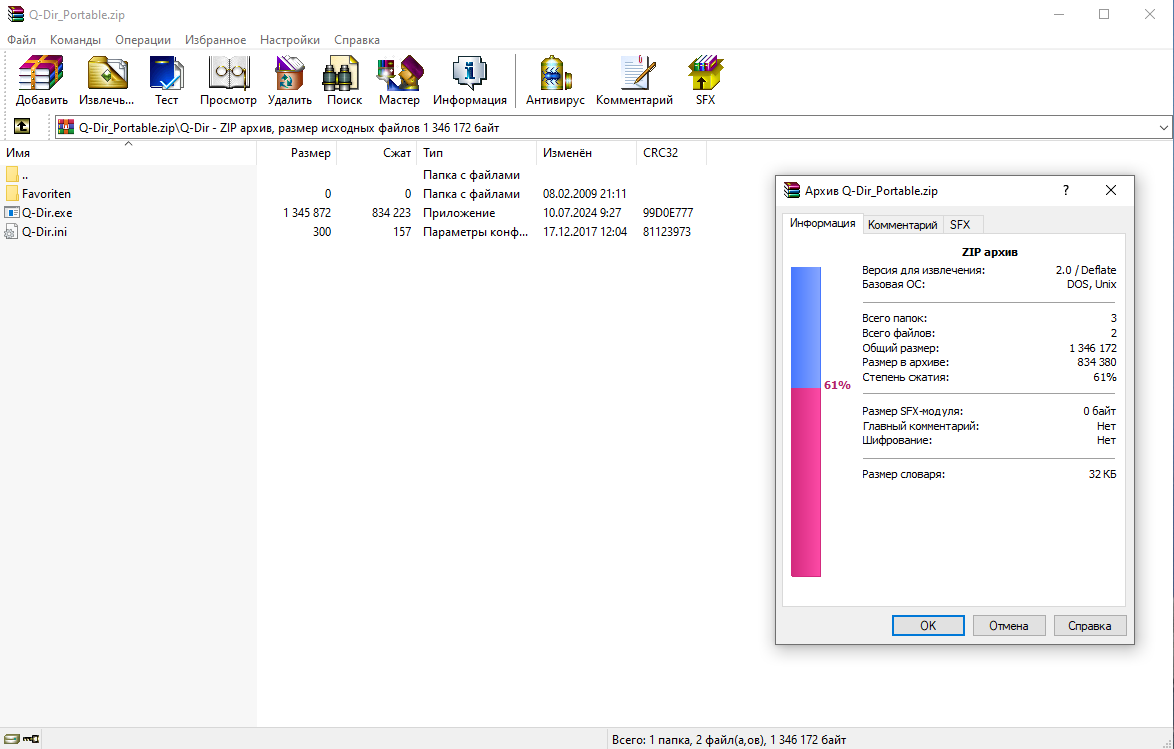The width and height of the screenshot is (1174, 749).
Task: Open the Файл menu
Action: (22, 40)
